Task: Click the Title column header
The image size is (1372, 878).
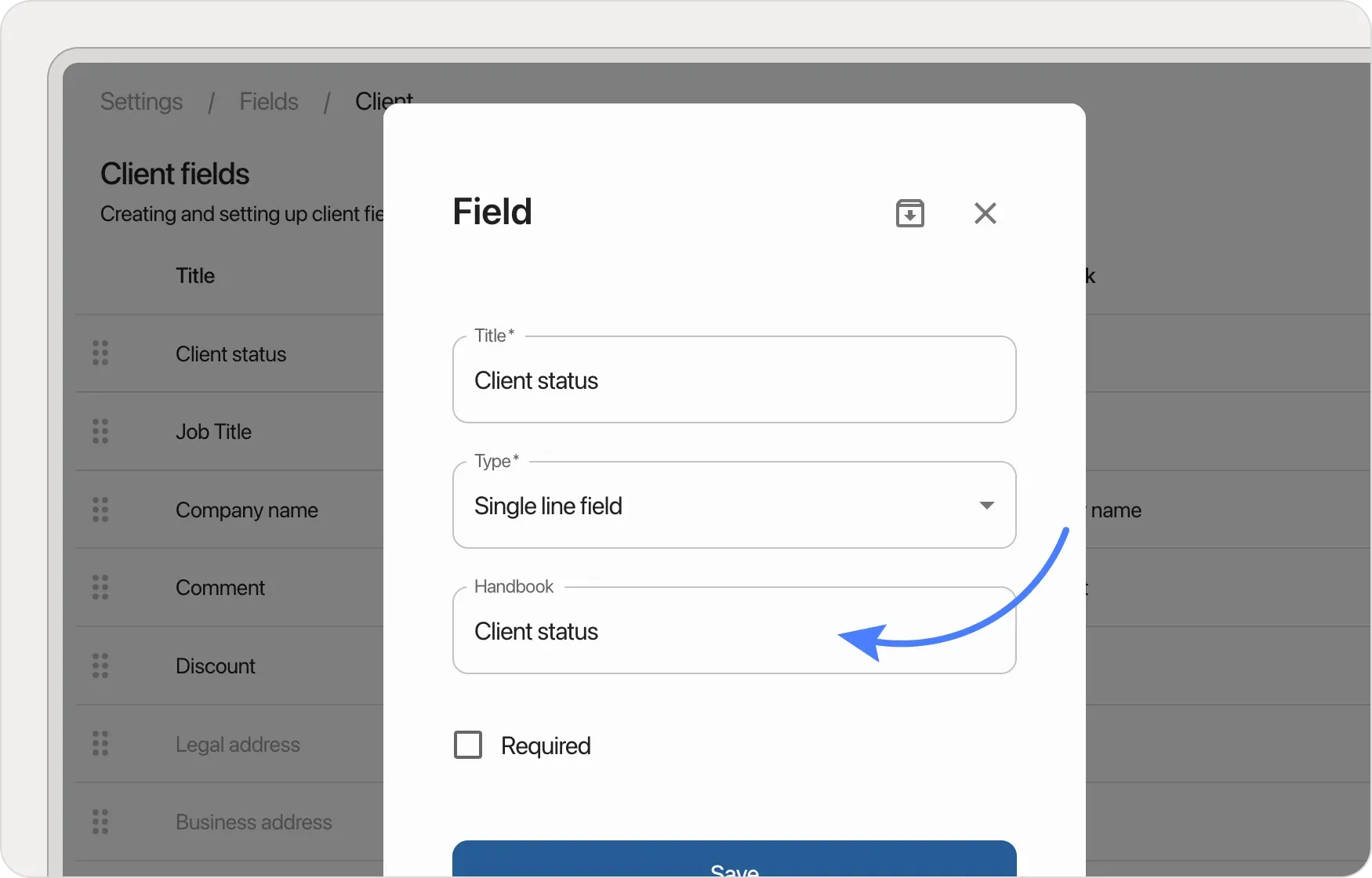Action: [x=194, y=275]
